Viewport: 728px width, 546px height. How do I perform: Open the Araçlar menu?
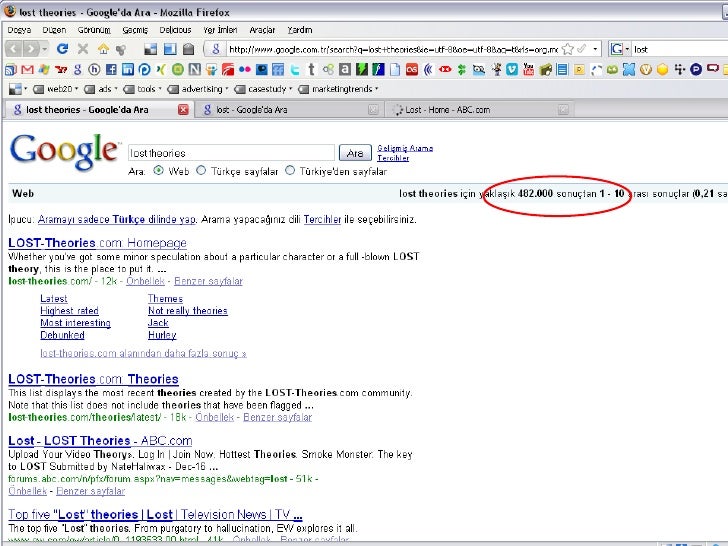coord(262,30)
